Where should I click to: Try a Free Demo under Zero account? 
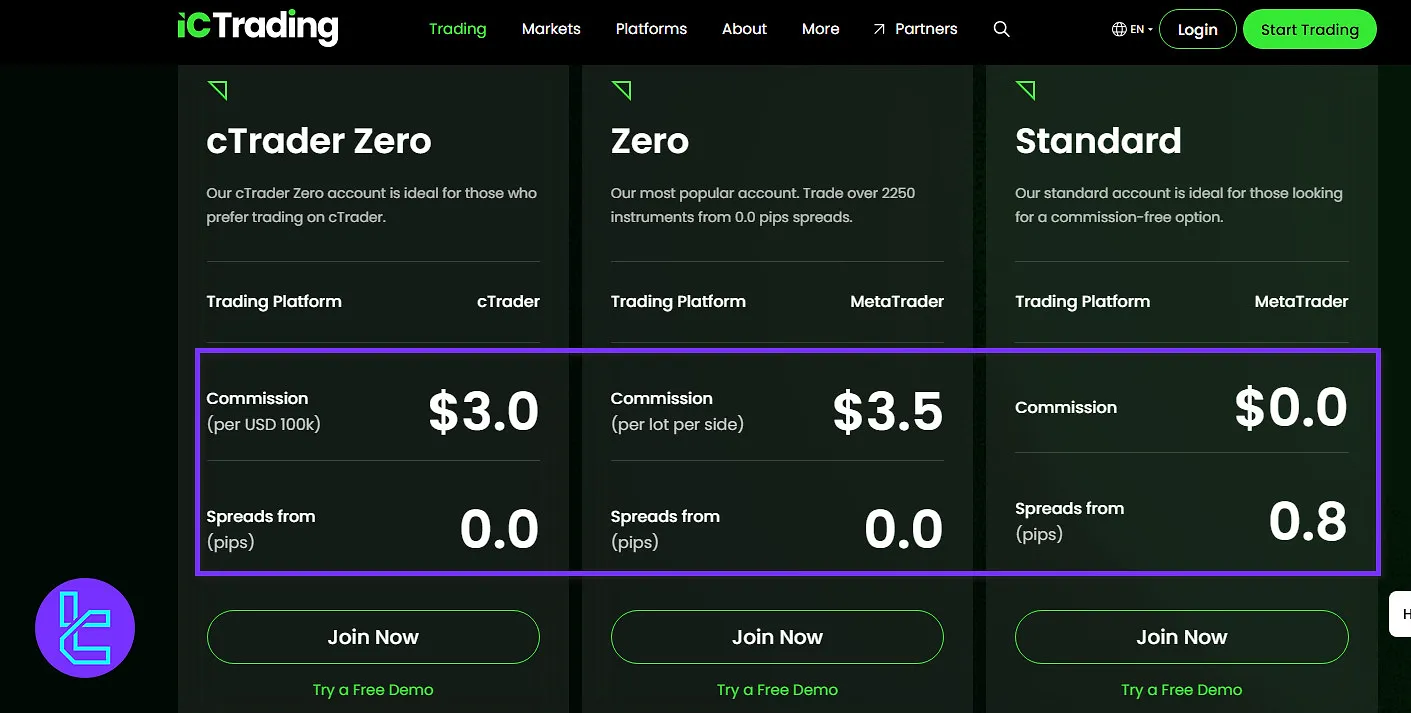[x=777, y=690]
